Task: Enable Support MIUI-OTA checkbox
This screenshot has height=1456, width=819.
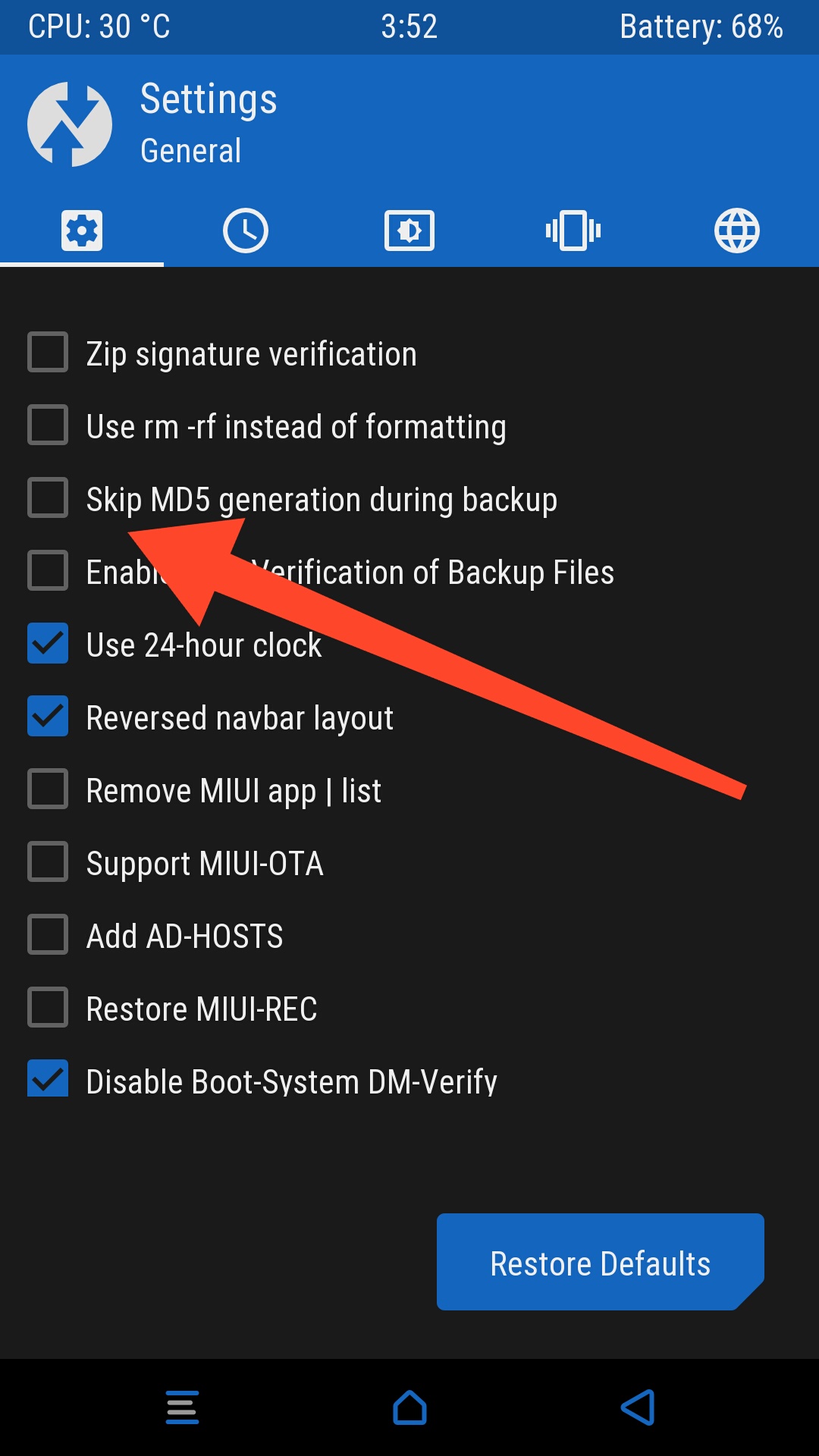Action: (48, 861)
